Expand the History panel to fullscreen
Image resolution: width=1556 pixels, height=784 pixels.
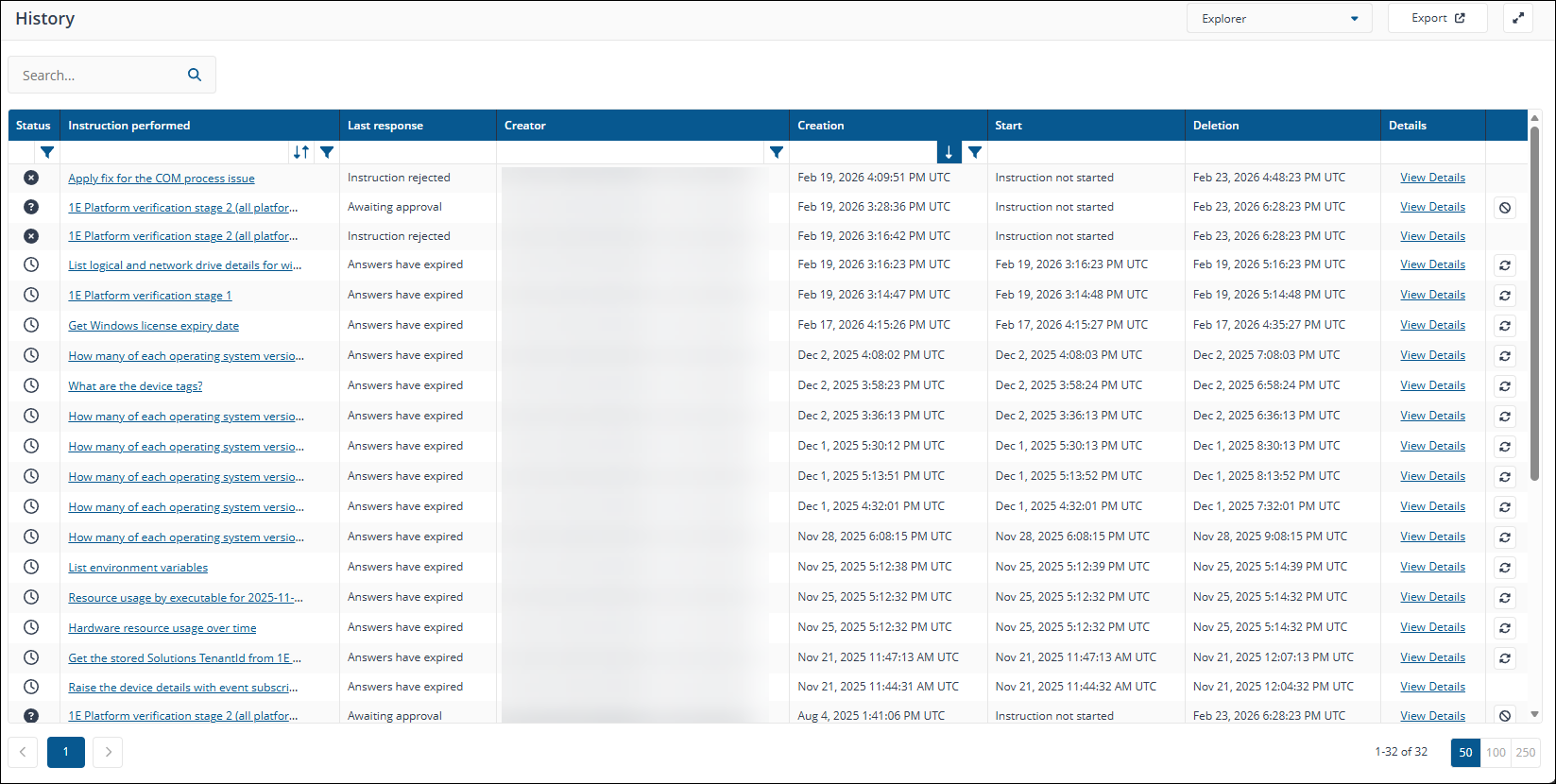coord(1517,18)
